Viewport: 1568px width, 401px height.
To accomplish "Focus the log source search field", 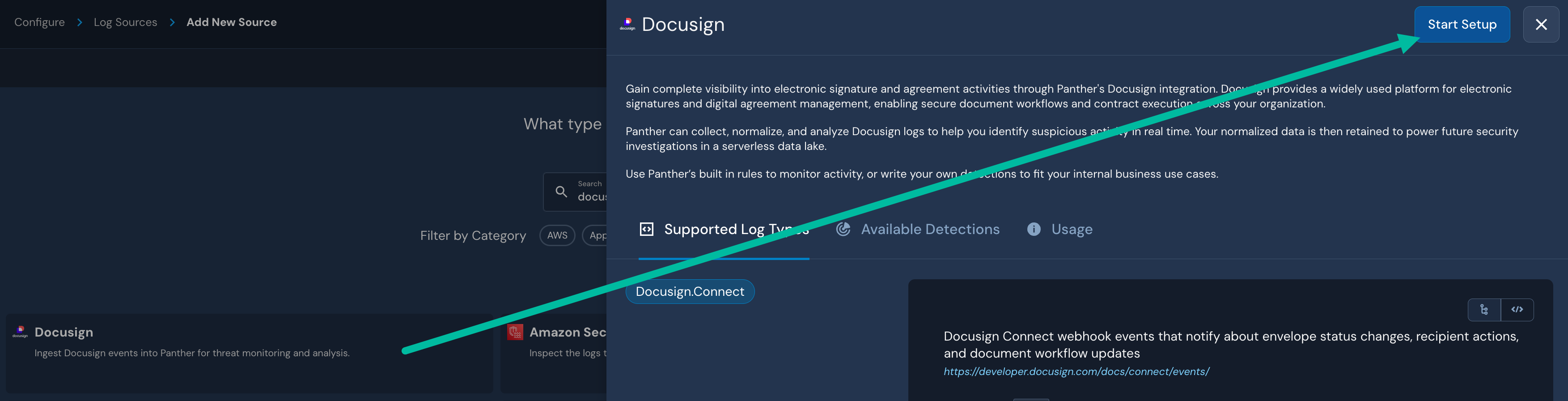I will tap(575, 192).
